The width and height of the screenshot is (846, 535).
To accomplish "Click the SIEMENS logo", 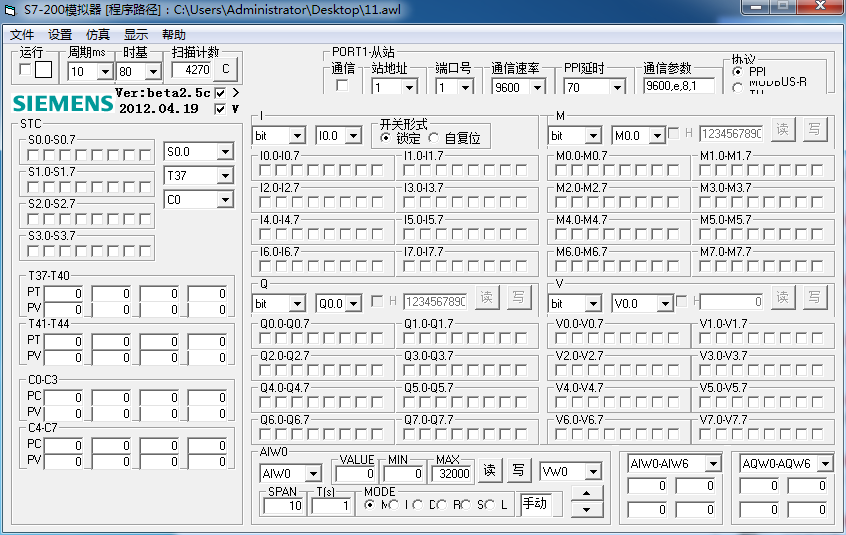I will (63, 103).
